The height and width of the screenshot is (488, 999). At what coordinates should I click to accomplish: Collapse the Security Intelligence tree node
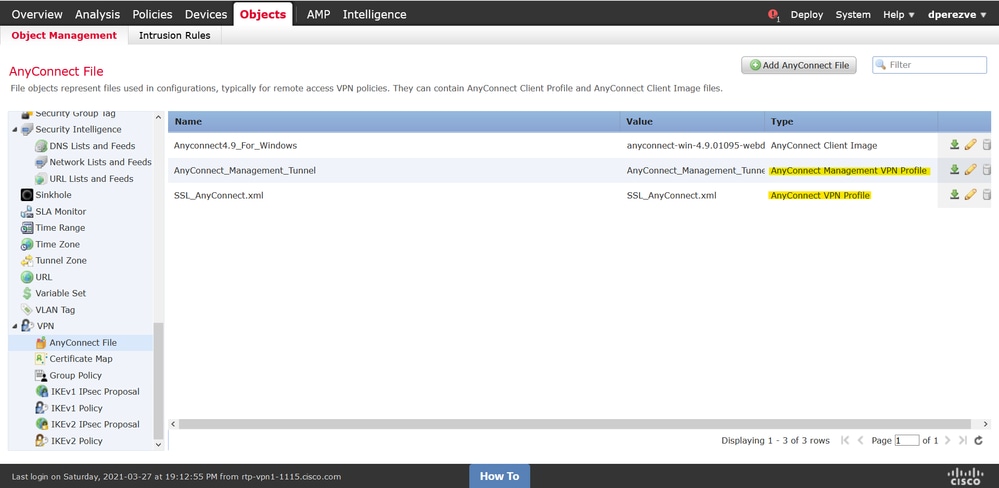pyautogui.click(x=14, y=129)
